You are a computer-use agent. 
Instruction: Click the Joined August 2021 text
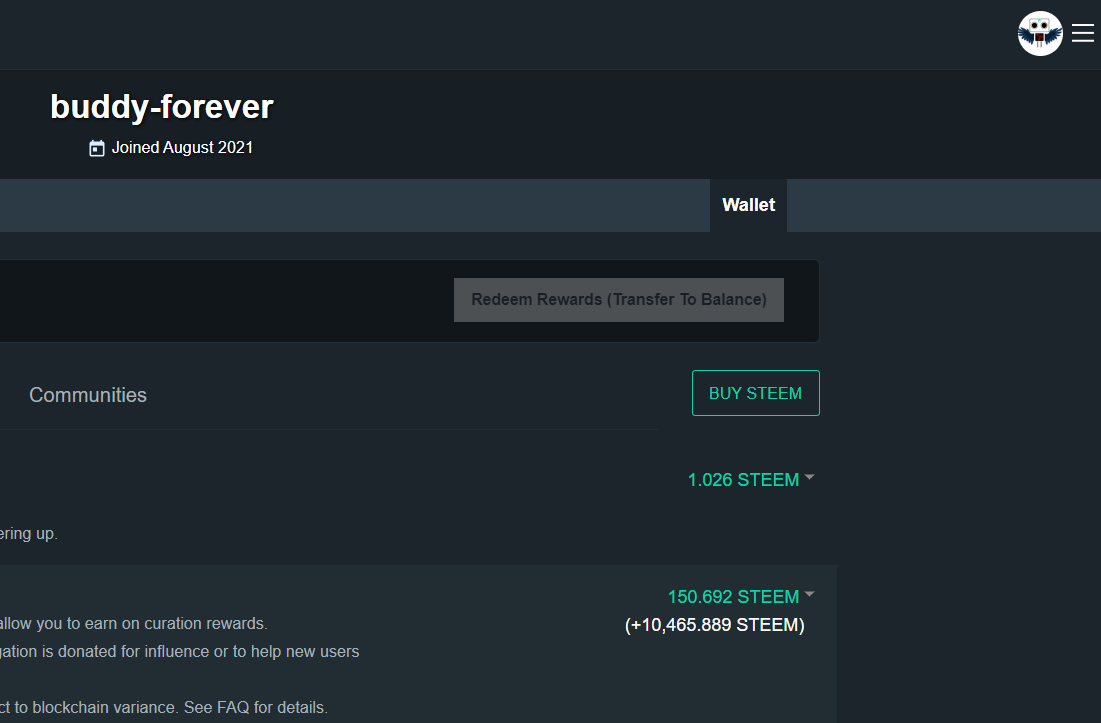pos(183,147)
